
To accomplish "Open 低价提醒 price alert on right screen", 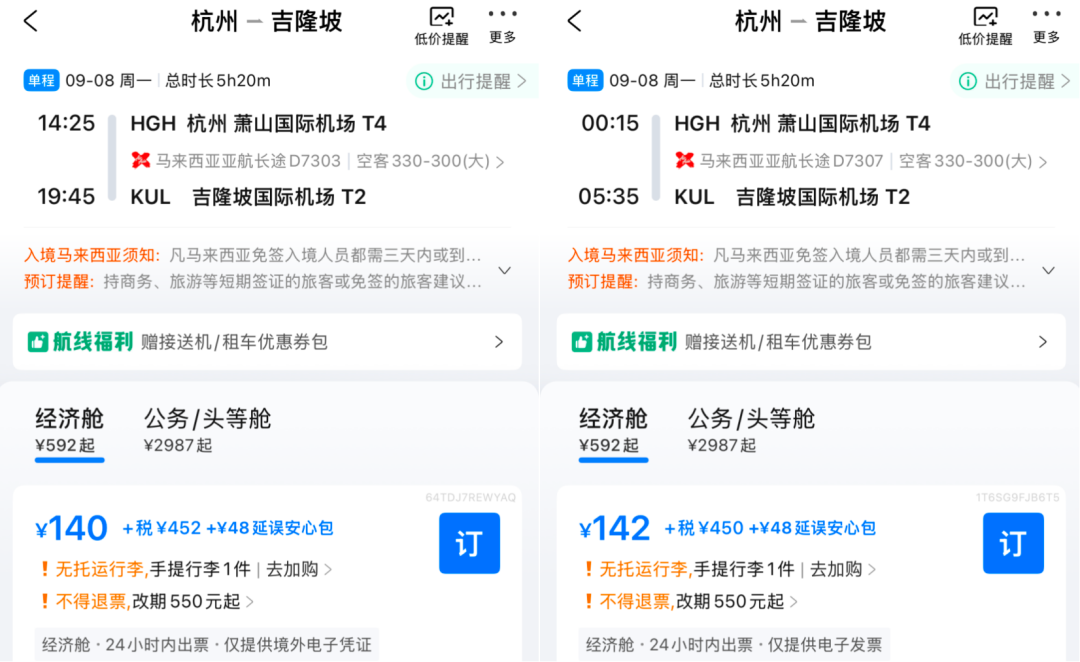I will (x=986, y=27).
